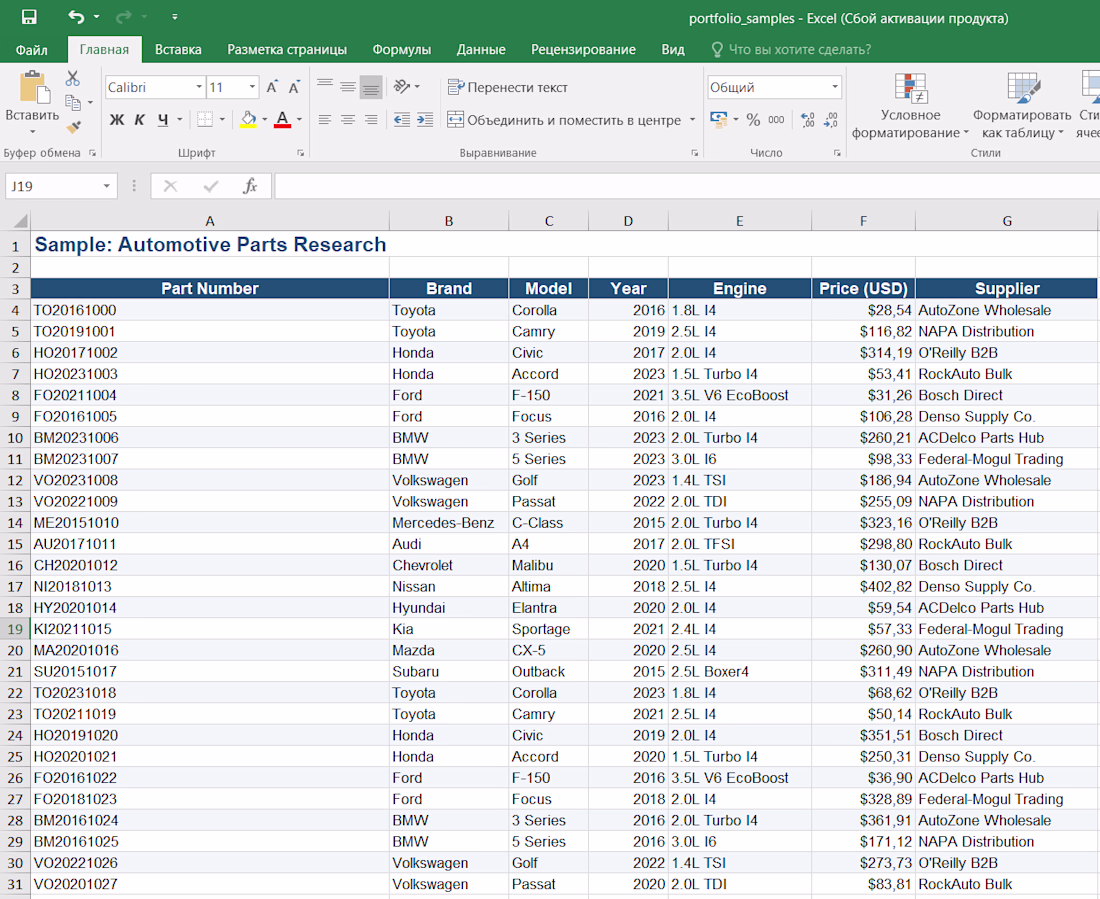This screenshot has height=899, width=1100.
Task: Open the Шрифт dialog launcher
Action: click(300, 153)
